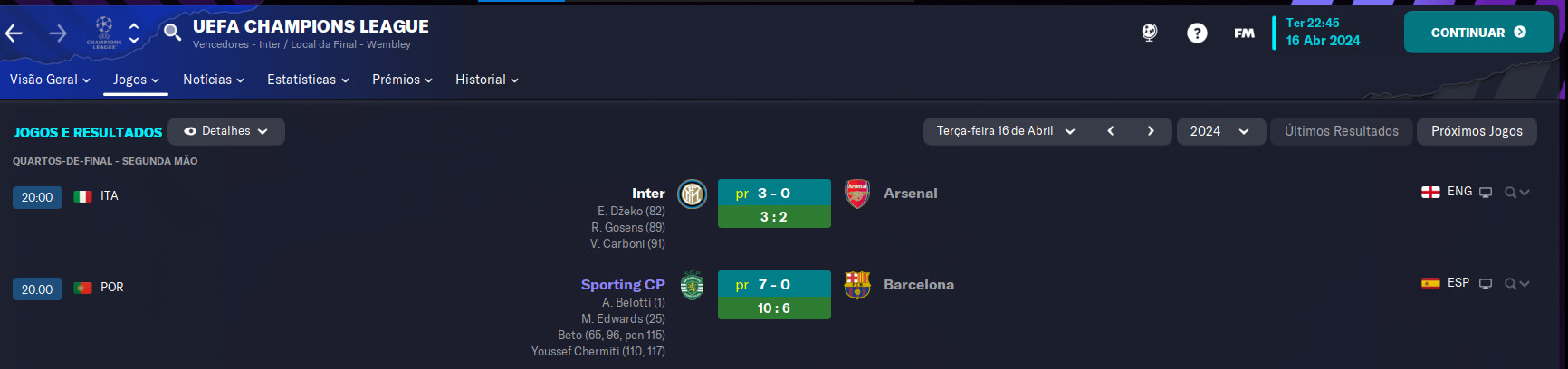Viewport: 1568px width, 369px height.
Task: Click the Champions League logo icon
Action: coord(104,33)
